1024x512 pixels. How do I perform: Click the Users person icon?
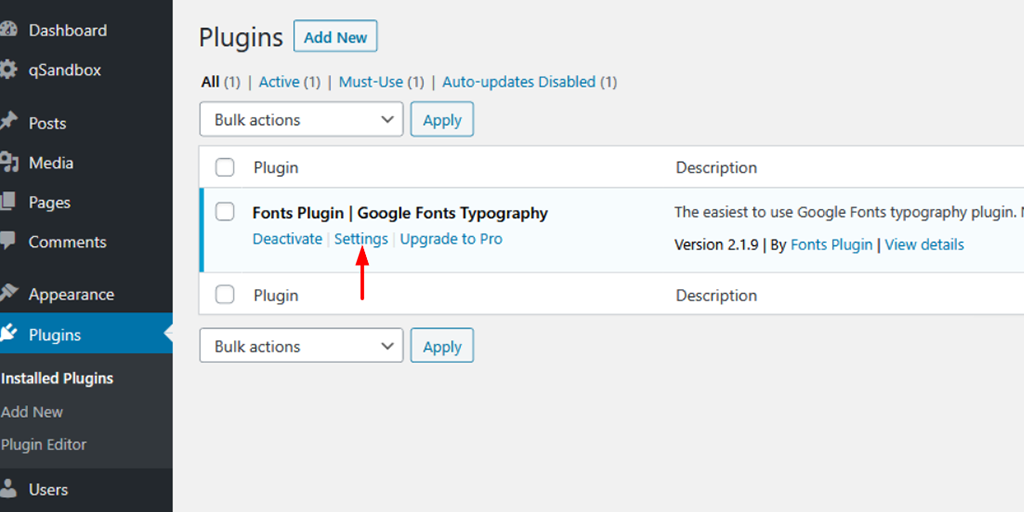pyautogui.click(x=8, y=489)
